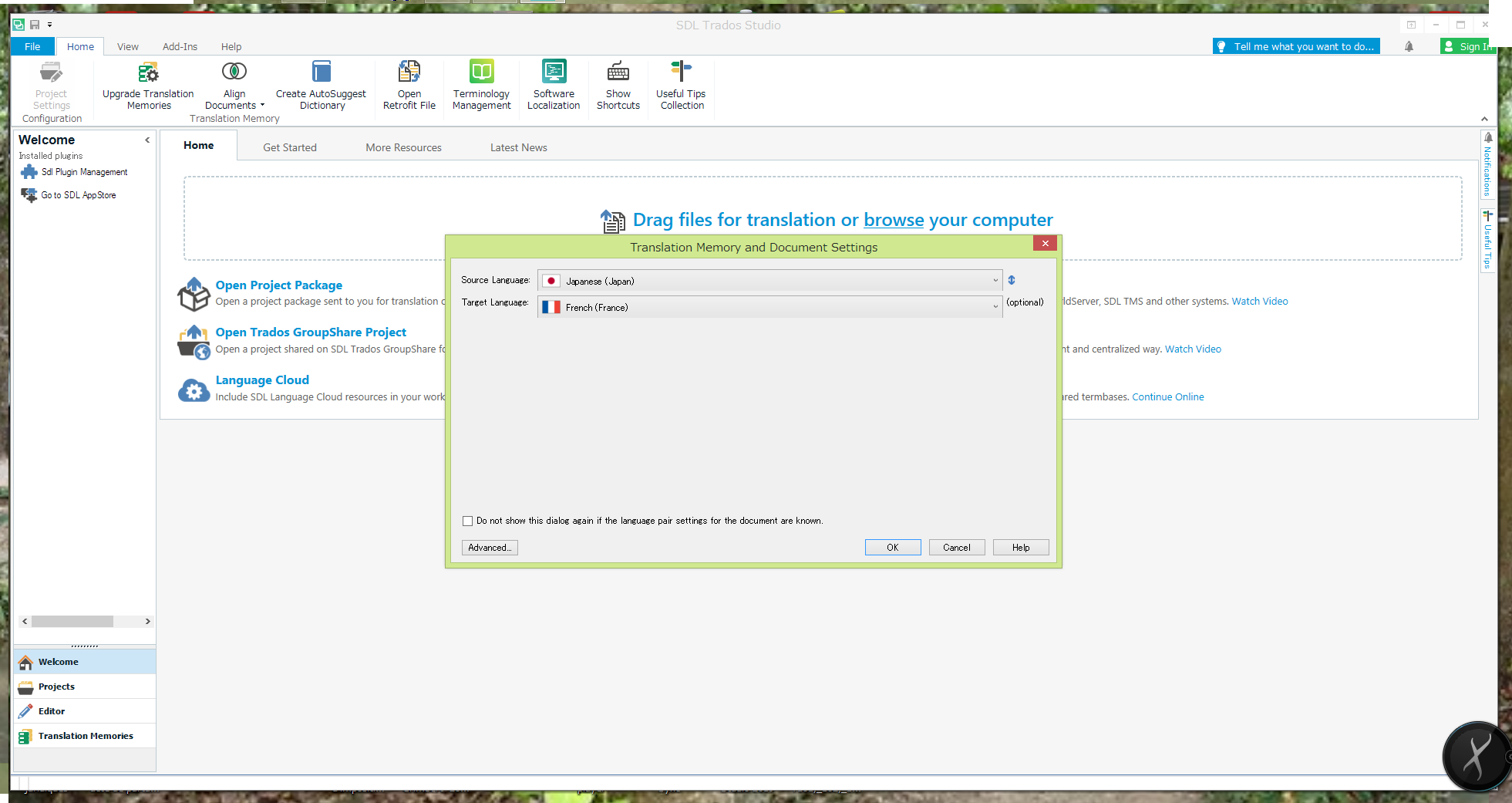
Task: Open Sdl Plugin Management
Action: 74,172
